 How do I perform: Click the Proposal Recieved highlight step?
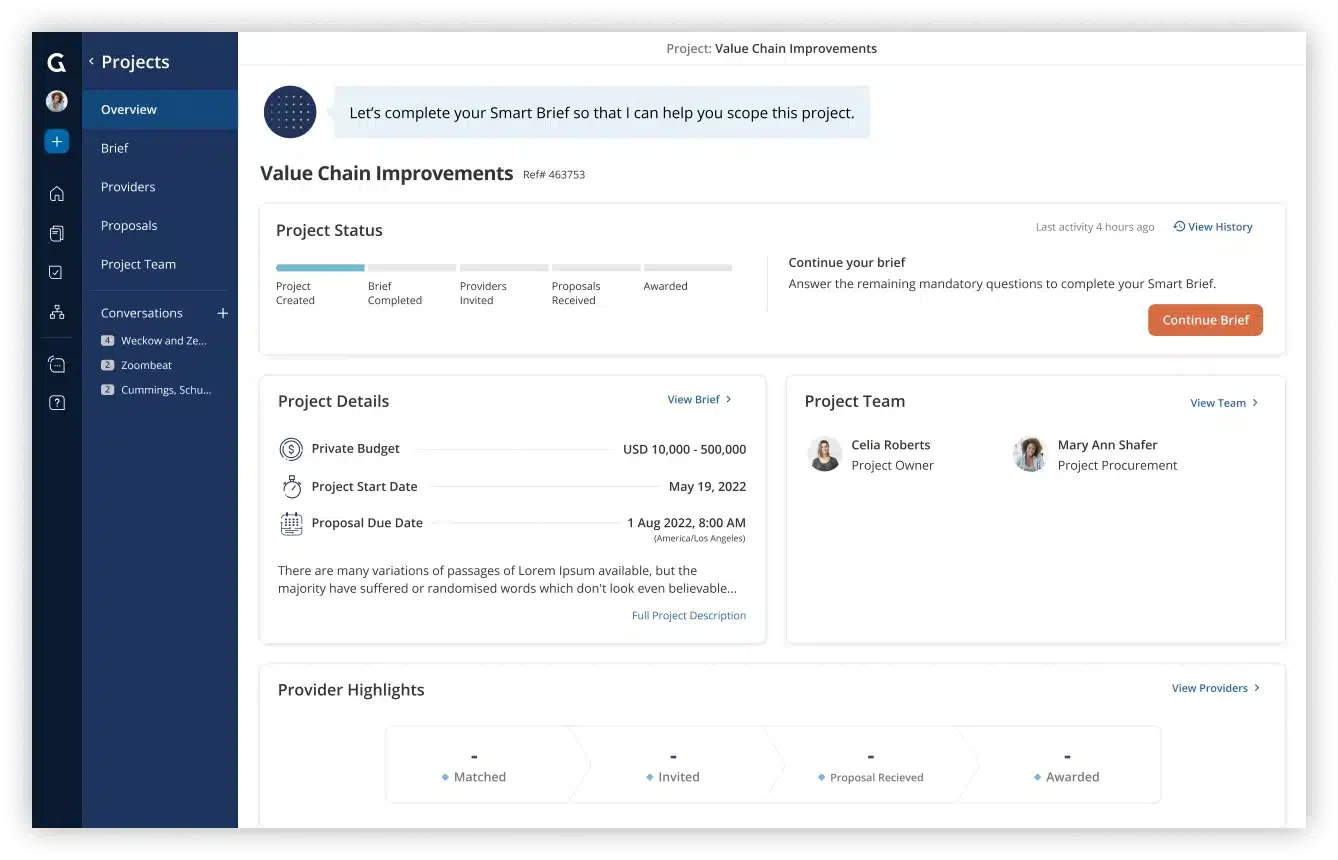(x=870, y=765)
